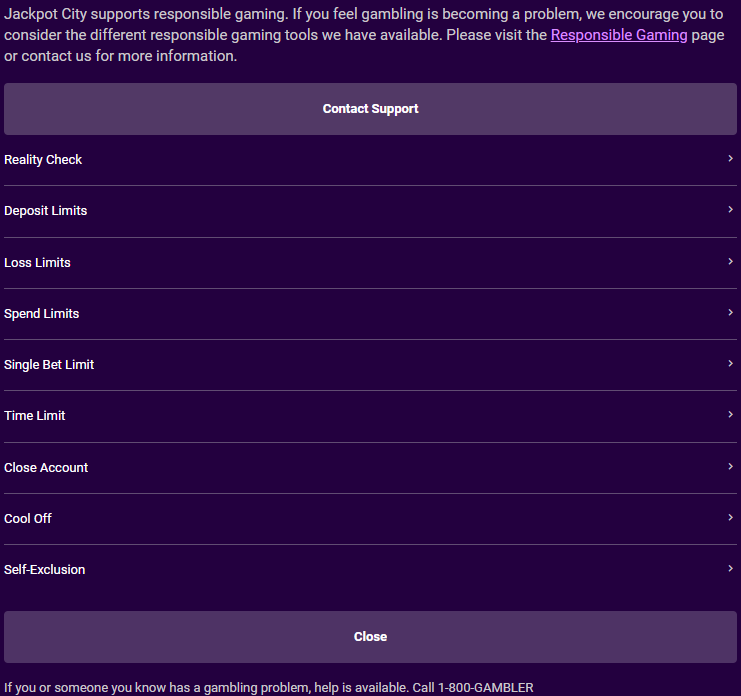
Task: Click the Cool Off chevron arrow
Action: coord(730,518)
